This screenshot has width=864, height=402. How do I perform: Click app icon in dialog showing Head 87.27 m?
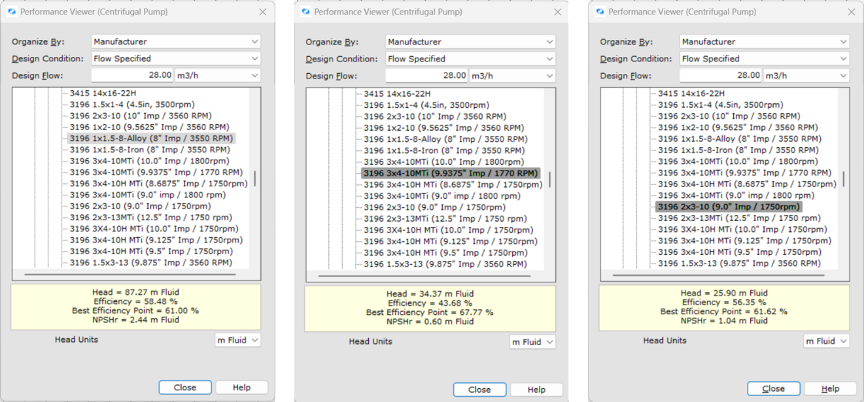(13, 12)
